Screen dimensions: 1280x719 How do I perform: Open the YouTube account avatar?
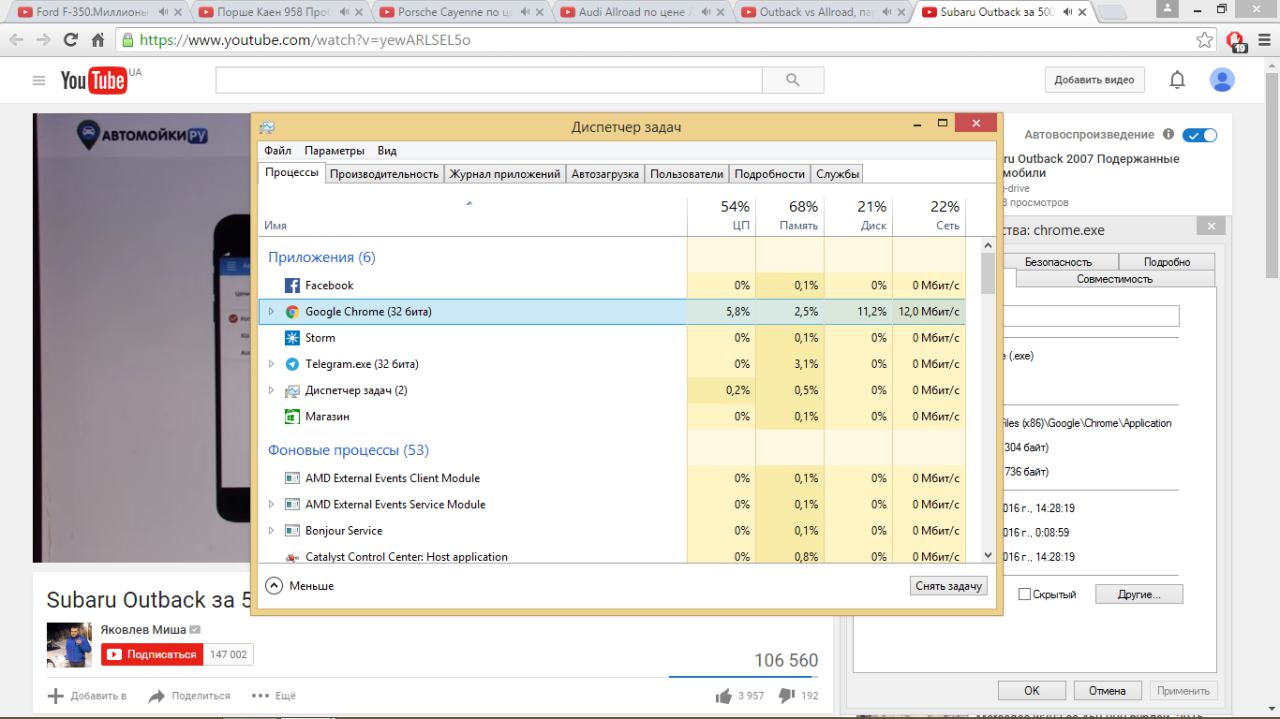pos(1222,80)
